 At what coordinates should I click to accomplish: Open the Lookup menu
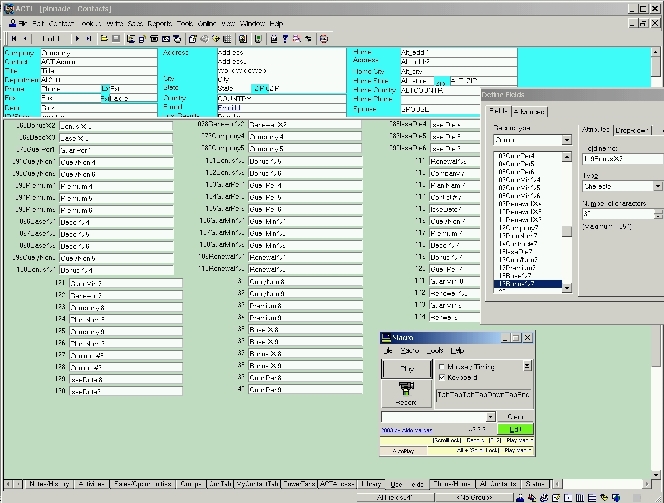91,24
